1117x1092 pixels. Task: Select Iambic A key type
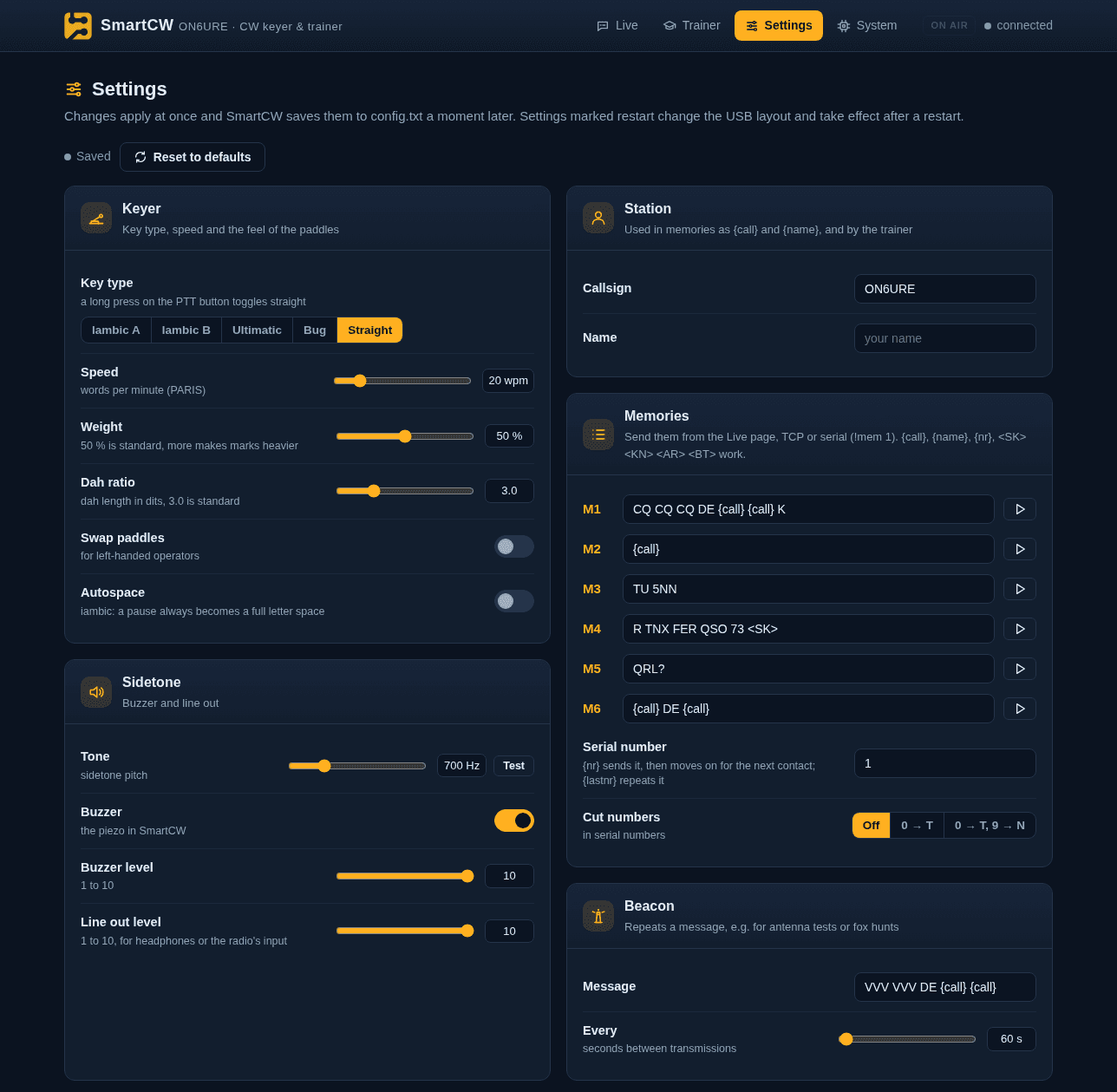tap(116, 330)
